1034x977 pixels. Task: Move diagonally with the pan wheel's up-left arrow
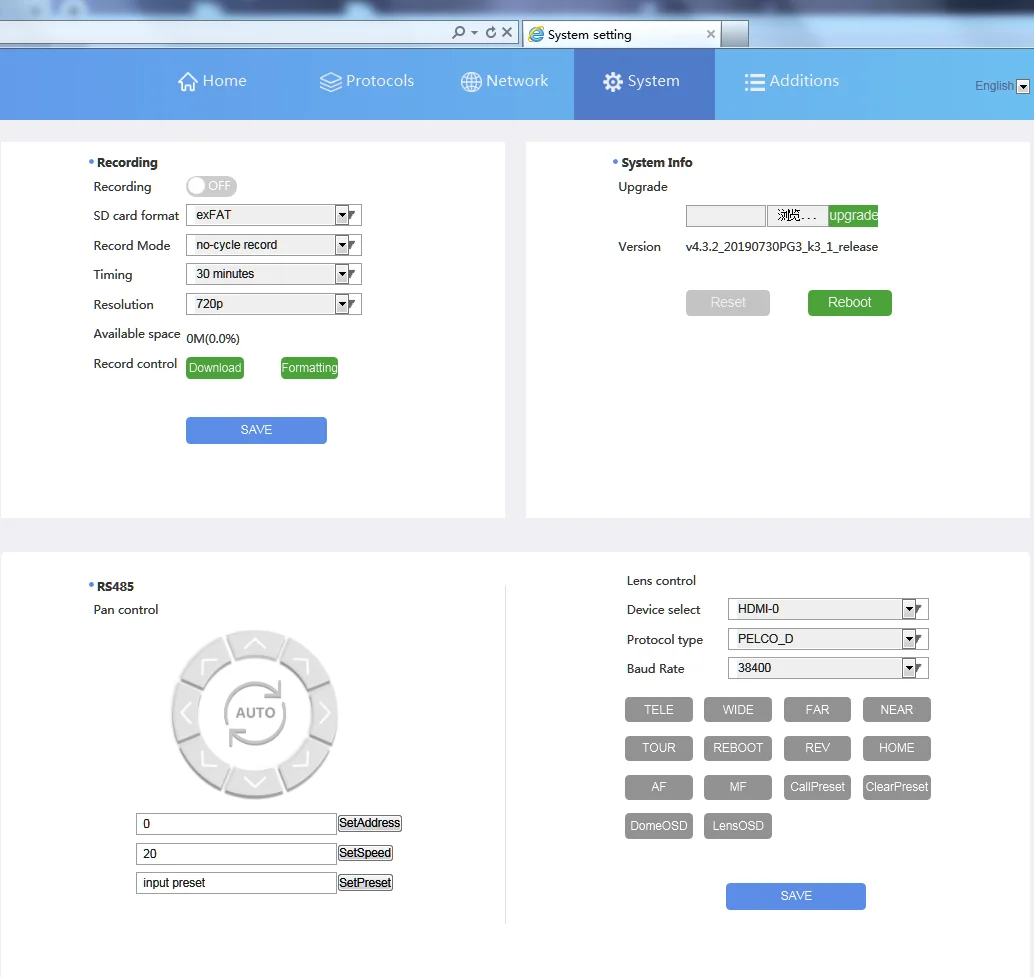tap(208, 666)
